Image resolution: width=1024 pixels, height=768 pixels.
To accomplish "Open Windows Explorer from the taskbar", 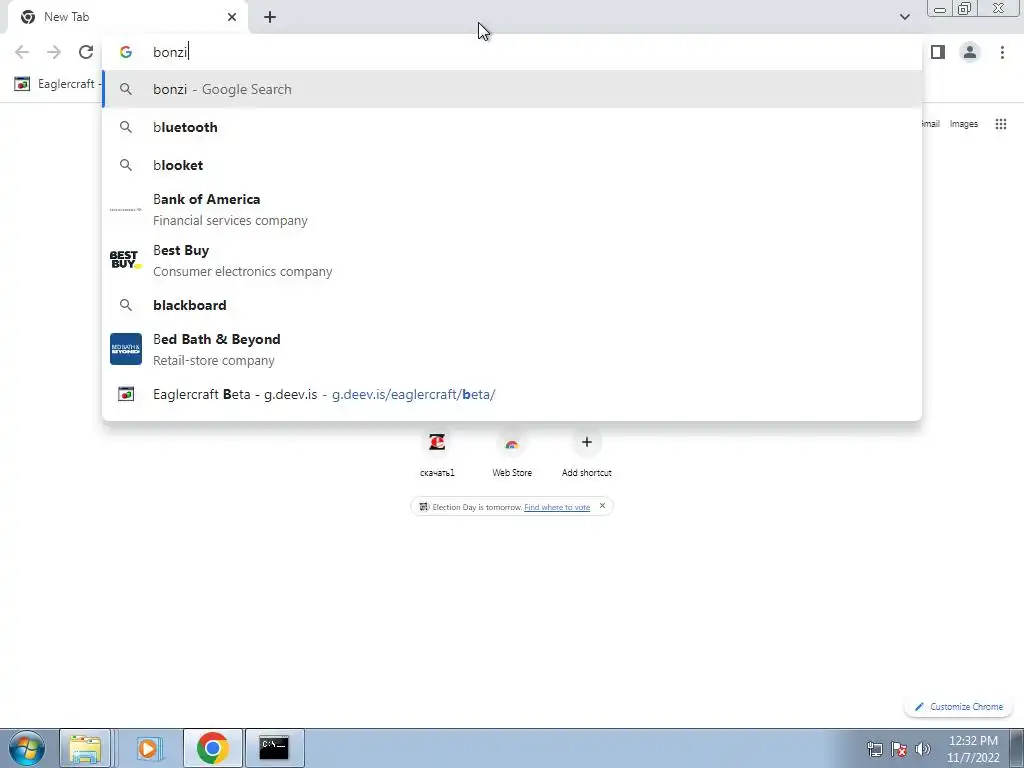I will [86, 748].
